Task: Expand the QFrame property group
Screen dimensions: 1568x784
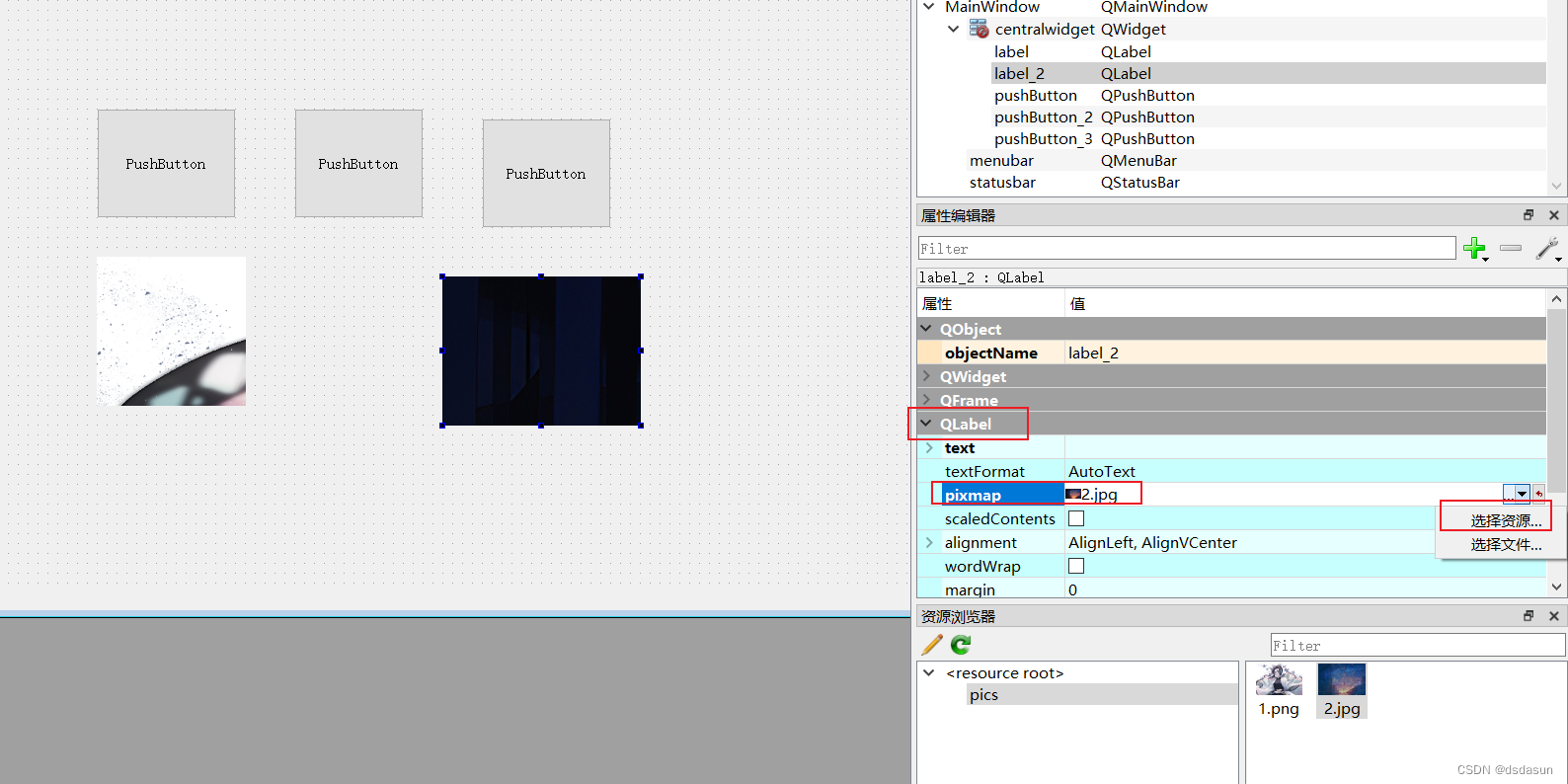Action: point(926,399)
